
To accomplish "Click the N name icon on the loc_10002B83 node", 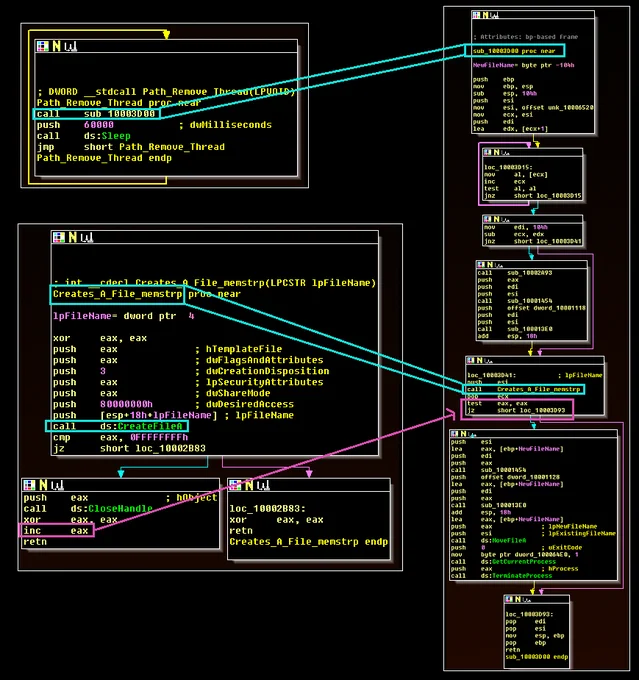I will [x=249, y=485].
